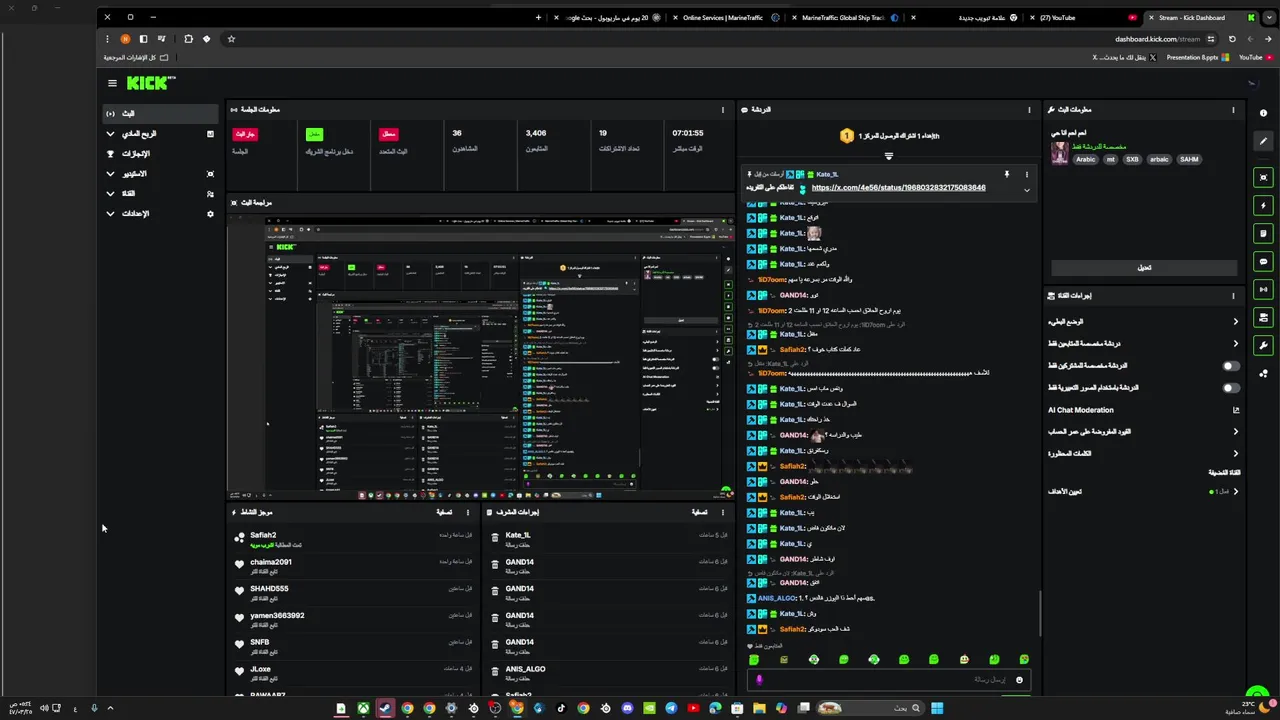Open the Kick hamburger menu
Screen dimensions: 1280x720
pyautogui.click(x=112, y=83)
